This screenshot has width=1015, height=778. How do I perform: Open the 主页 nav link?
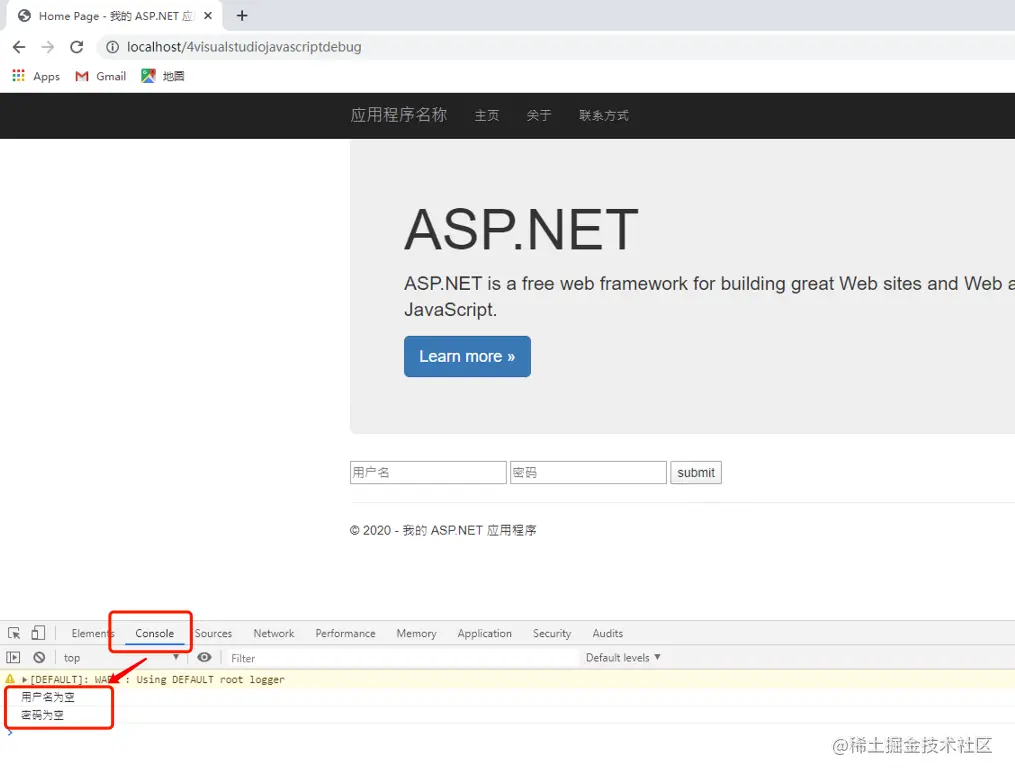pyautogui.click(x=487, y=115)
